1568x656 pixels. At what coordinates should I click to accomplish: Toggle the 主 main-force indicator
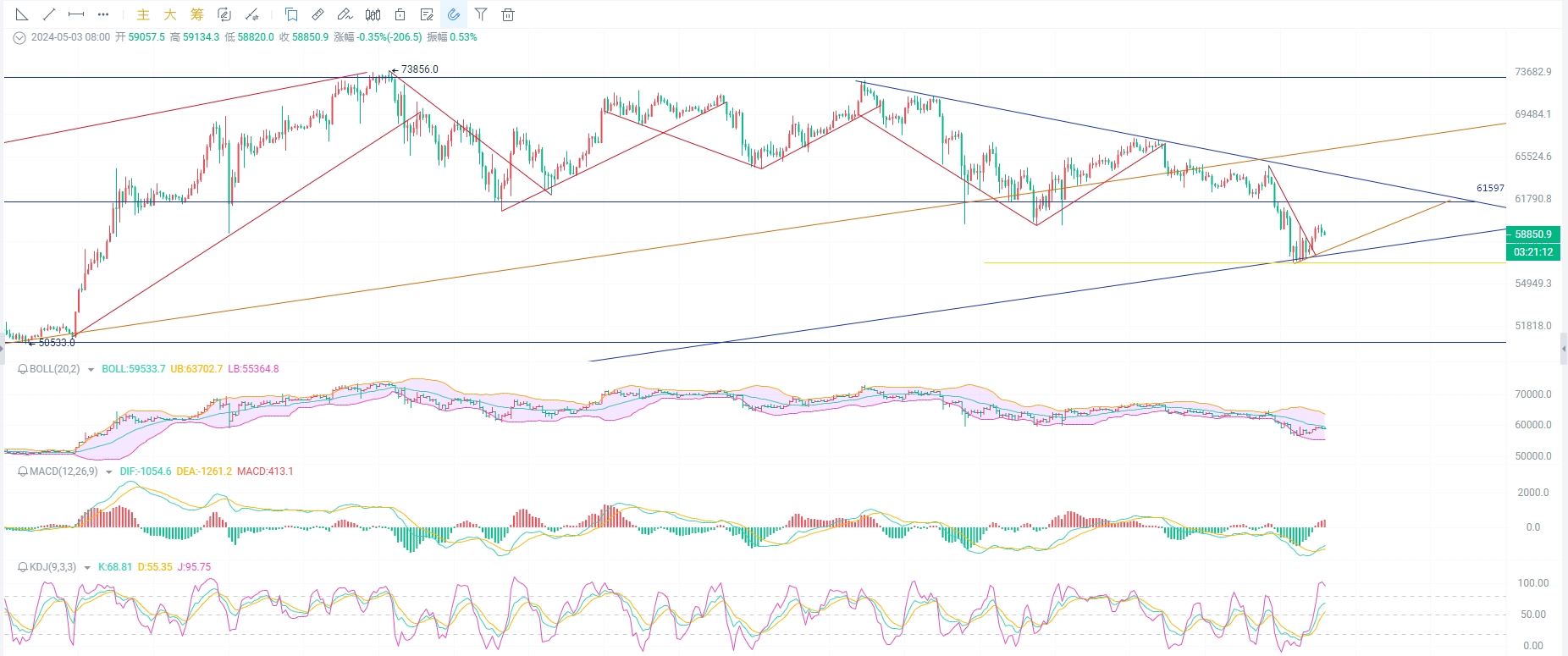click(x=143, y=14)
